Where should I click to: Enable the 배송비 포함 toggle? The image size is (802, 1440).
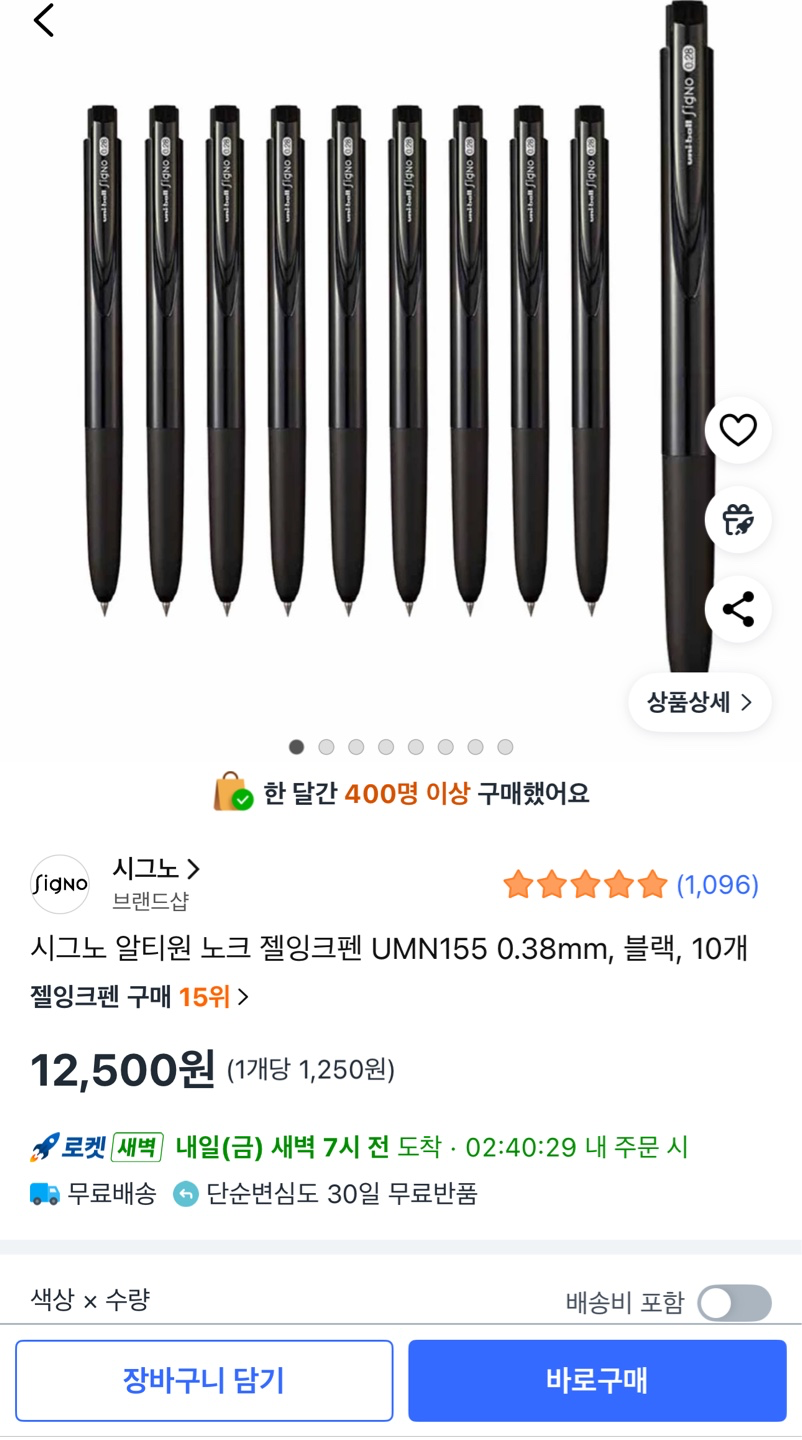734,1303
